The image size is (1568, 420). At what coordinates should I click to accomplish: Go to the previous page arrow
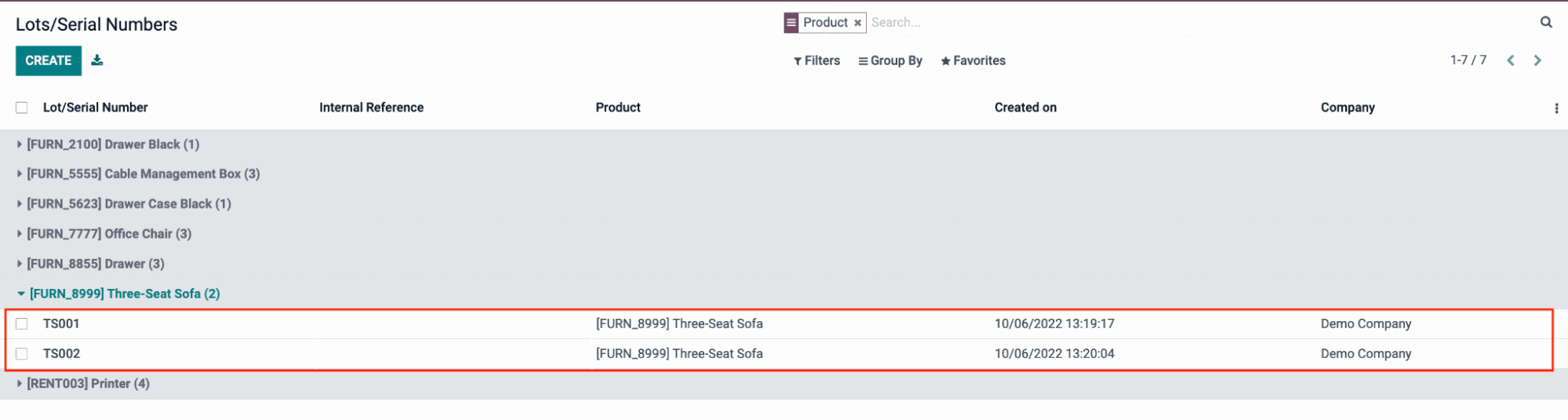point(1510,60)
